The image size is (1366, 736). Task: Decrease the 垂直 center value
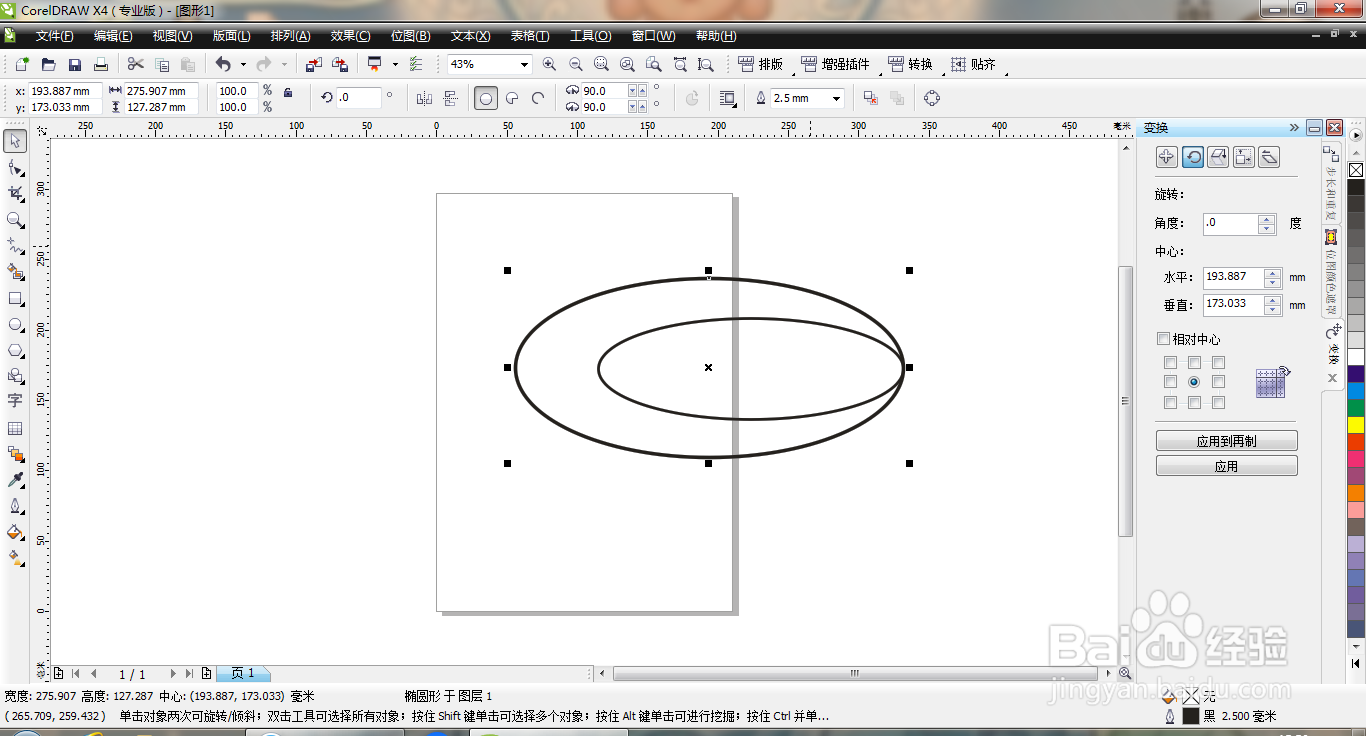coord(1273,310)
